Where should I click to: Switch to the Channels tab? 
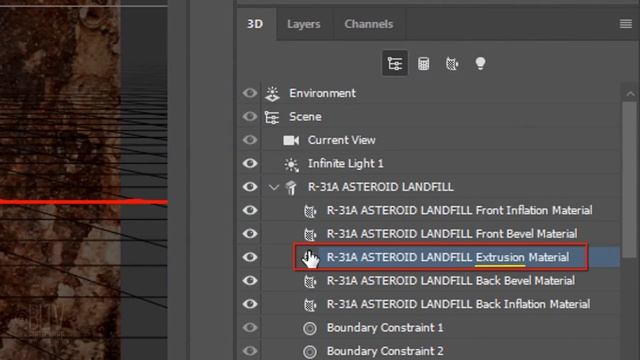[369, 24]
